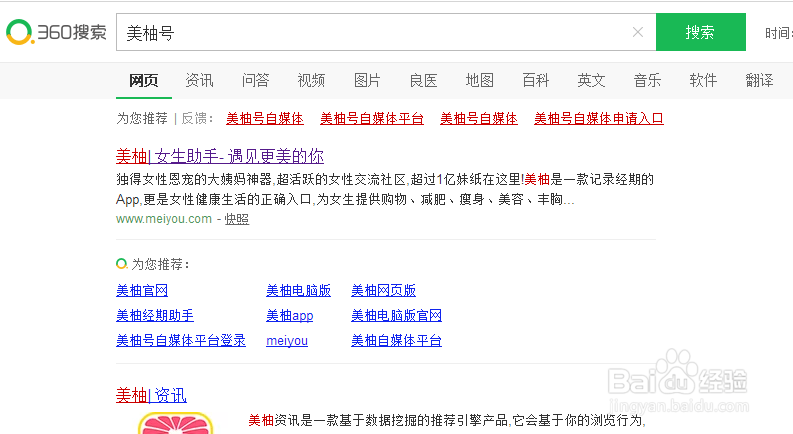Select the 良医 tab
This screenshot has height=434, width=793.
423,80
